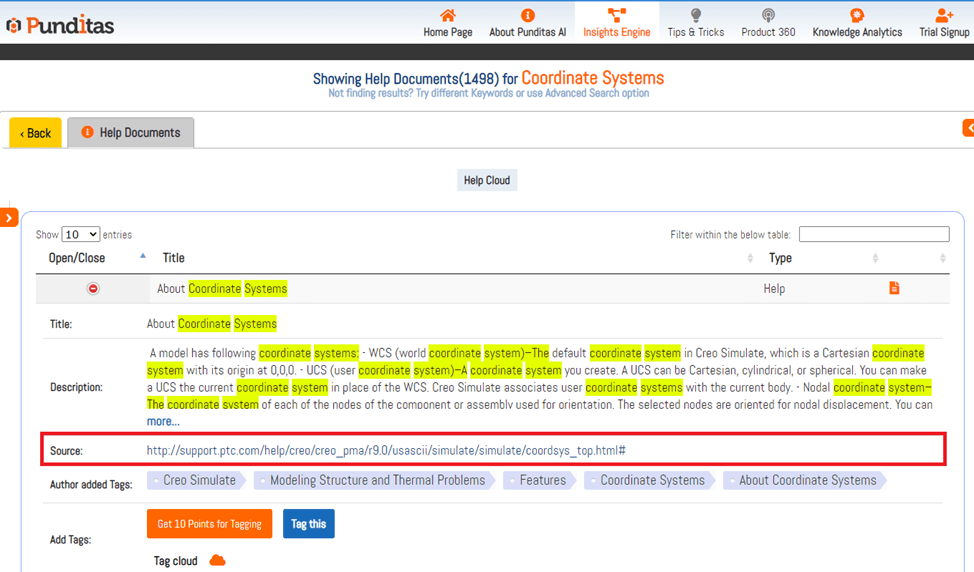This screenshot has height=572, width=974.
Task: Open Knowledge Analytics nav icon
Action: pyautogui.click(x=857, y=15)
